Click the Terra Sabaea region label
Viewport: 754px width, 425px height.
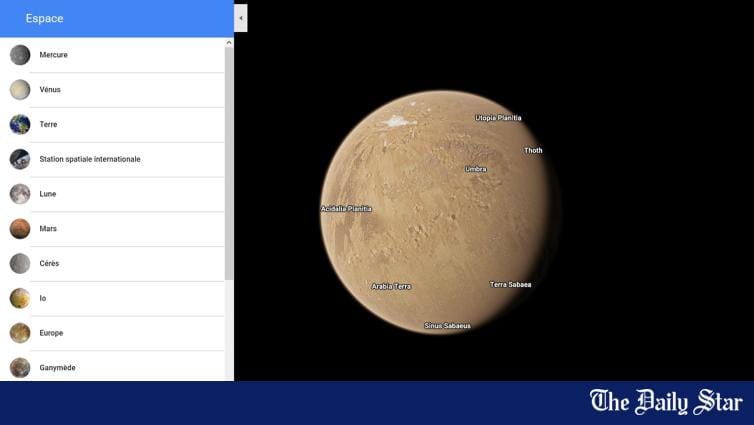coord(511,284)
